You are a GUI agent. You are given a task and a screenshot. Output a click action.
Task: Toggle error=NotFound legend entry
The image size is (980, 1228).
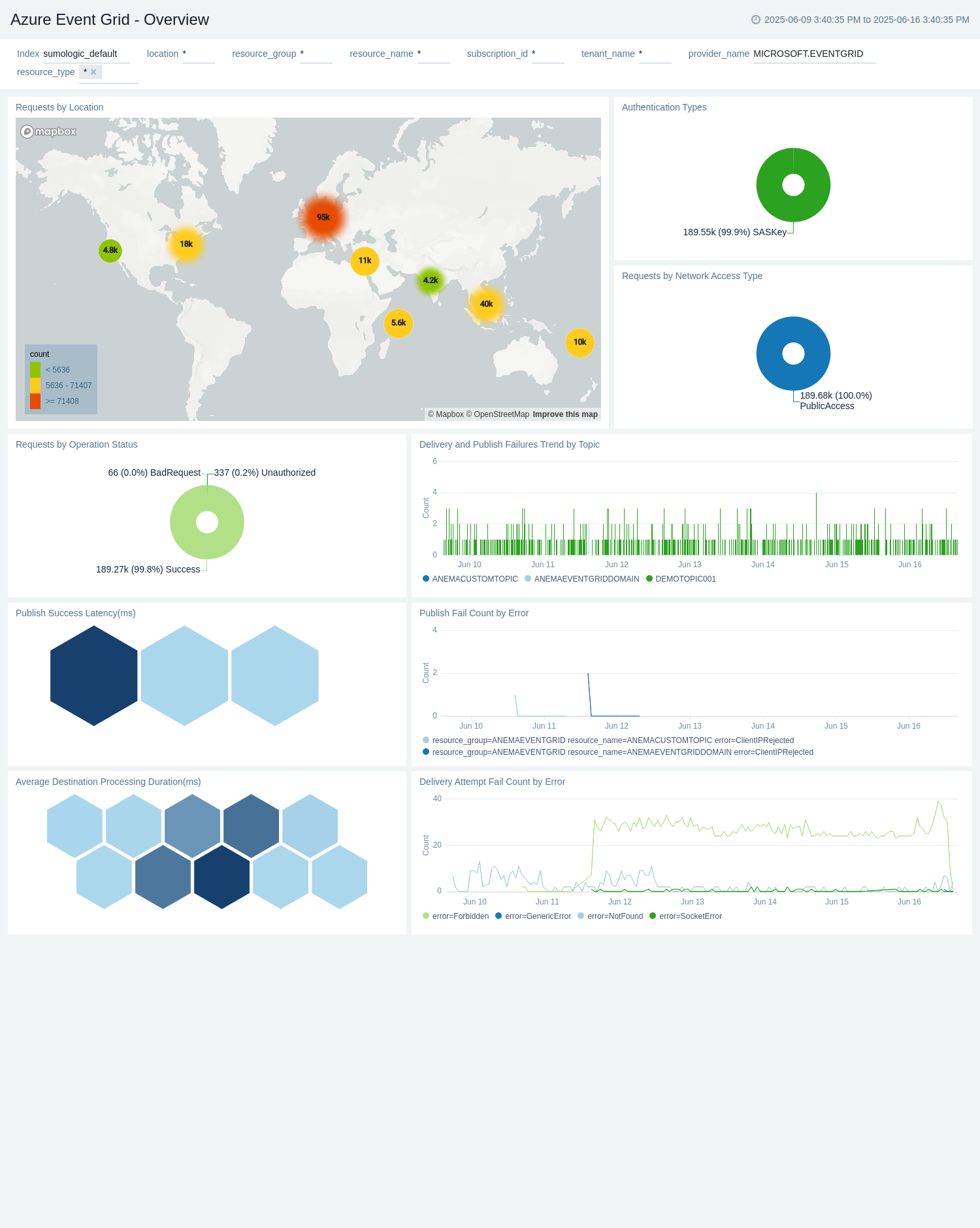[610, 916]
